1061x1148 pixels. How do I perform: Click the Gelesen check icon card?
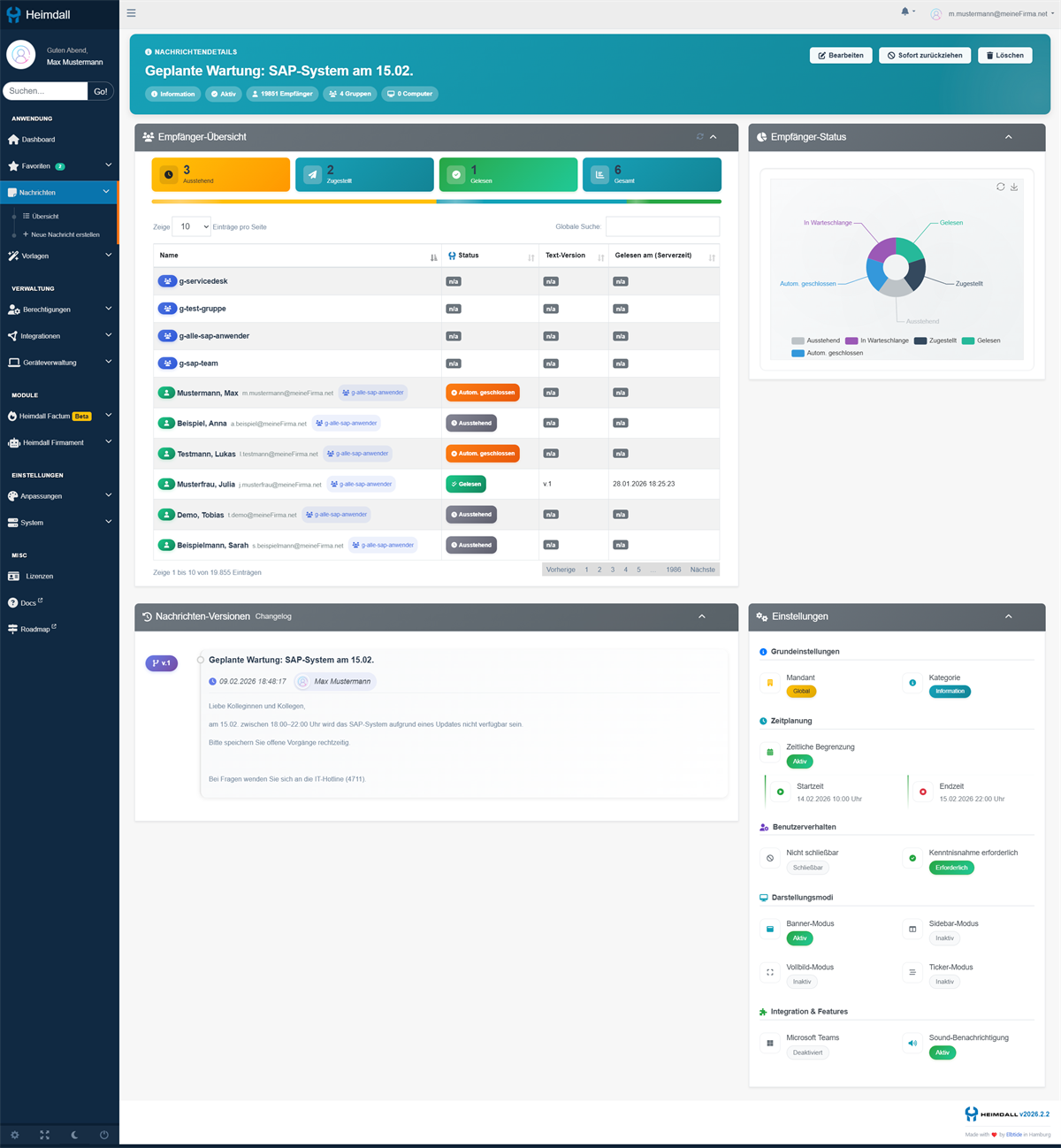456,175
